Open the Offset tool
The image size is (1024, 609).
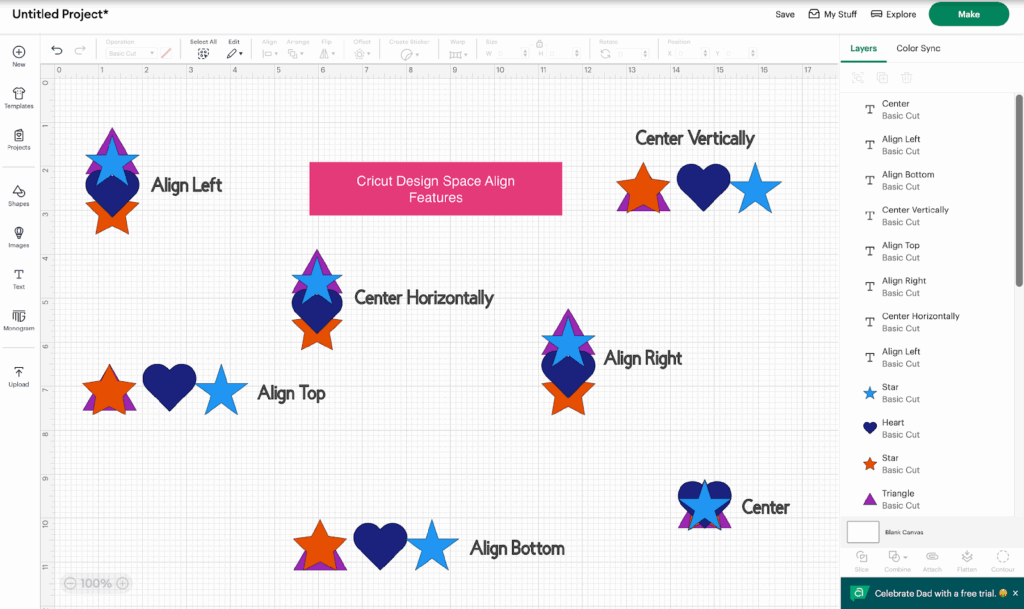(x=362, y=54)
